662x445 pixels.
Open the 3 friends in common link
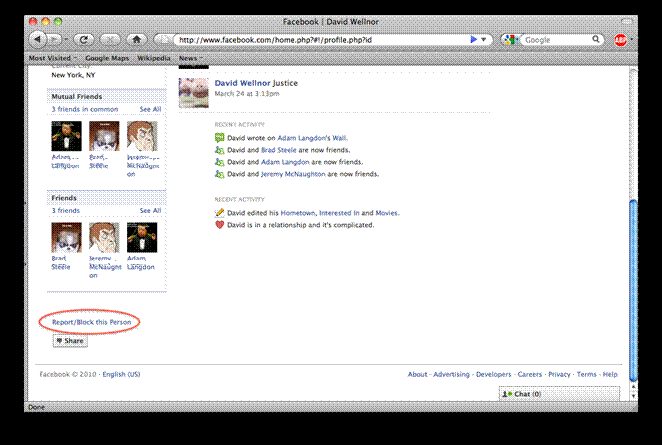pyautogui.click(x=84, y=109)
